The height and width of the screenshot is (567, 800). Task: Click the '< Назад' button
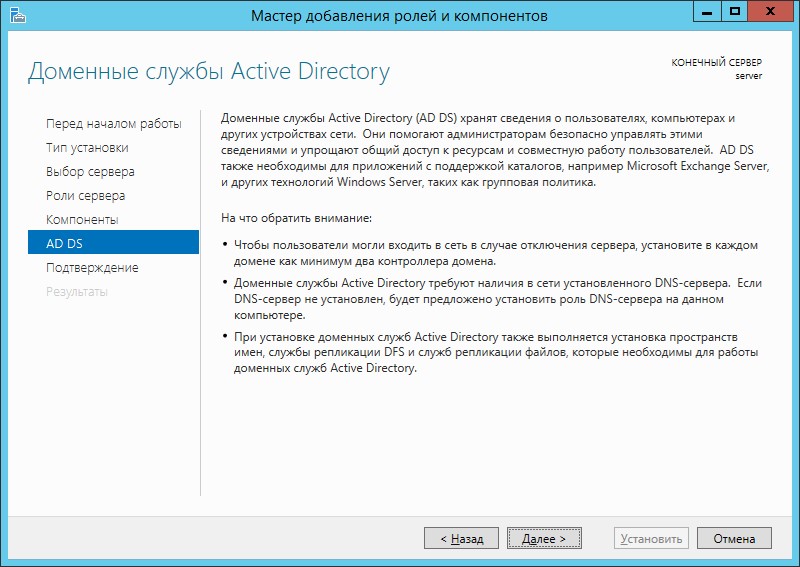pyautogui.click(x=461, y=538)
